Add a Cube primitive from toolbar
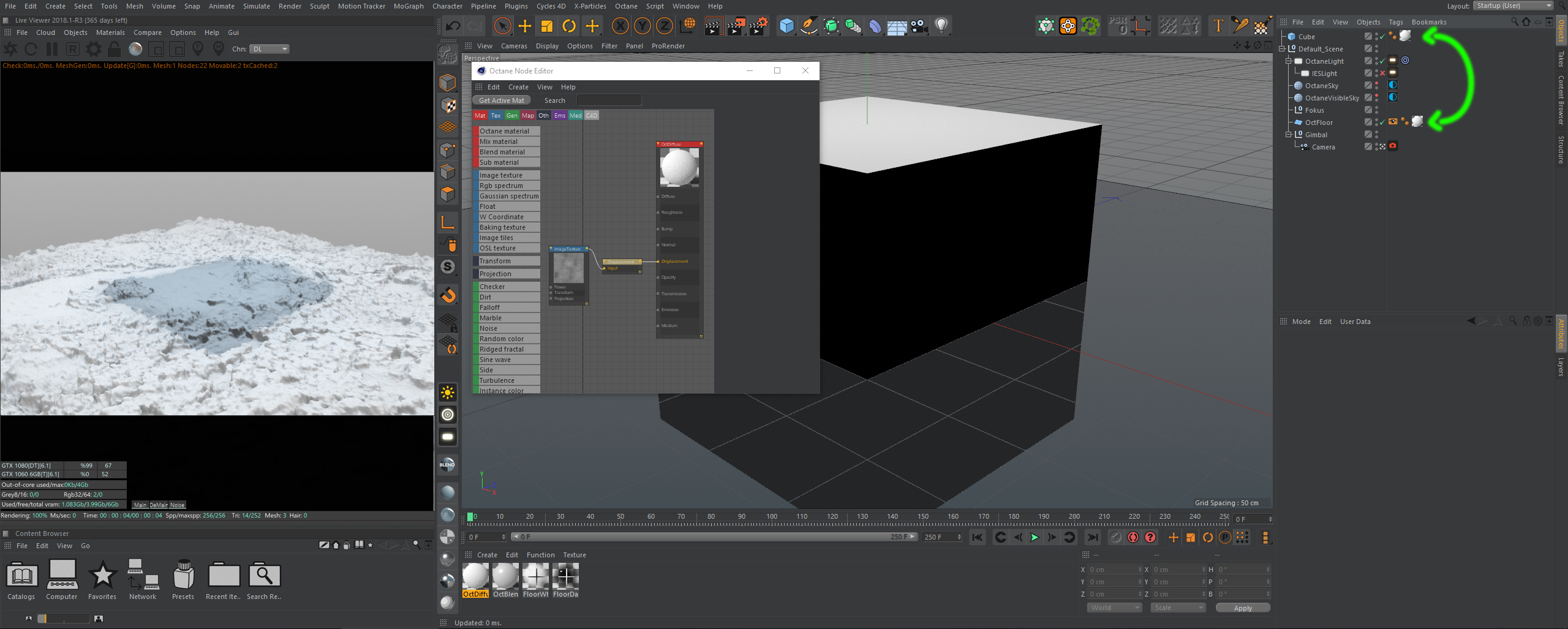The width and height of the screenshot is (1568, 629). click(x=786, y=26)
